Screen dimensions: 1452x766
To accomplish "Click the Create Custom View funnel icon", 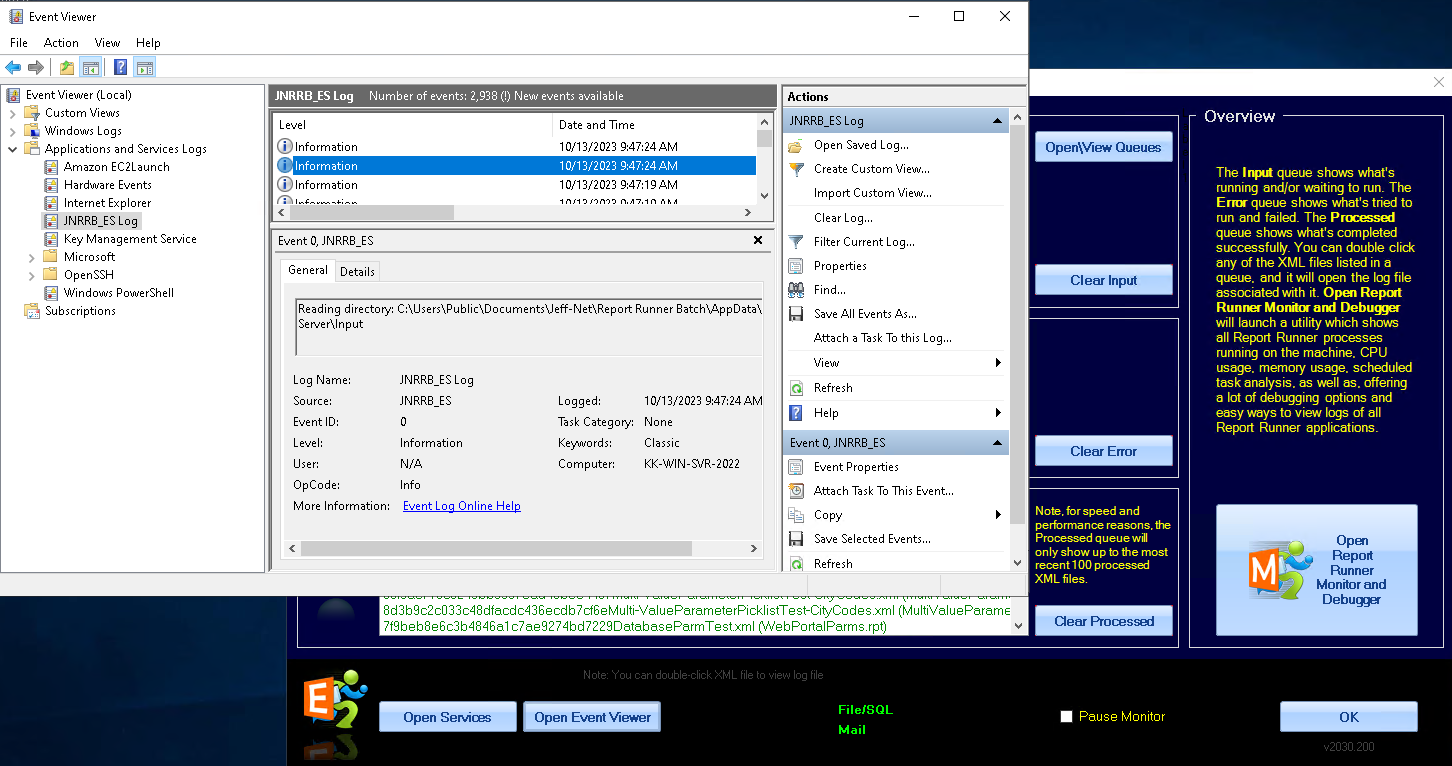I will [x=796, y=169].
